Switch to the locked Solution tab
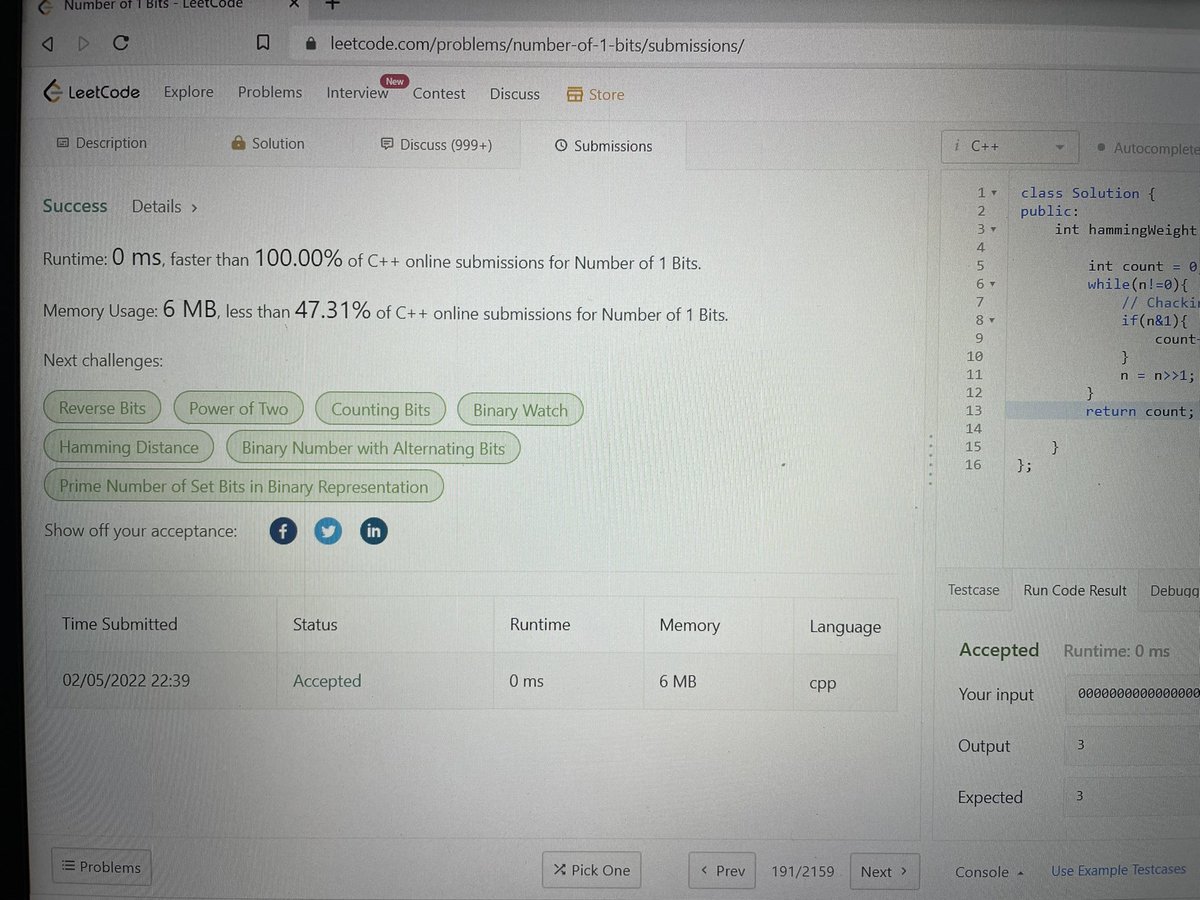The image size is (1200, 900). pos(267,143)
